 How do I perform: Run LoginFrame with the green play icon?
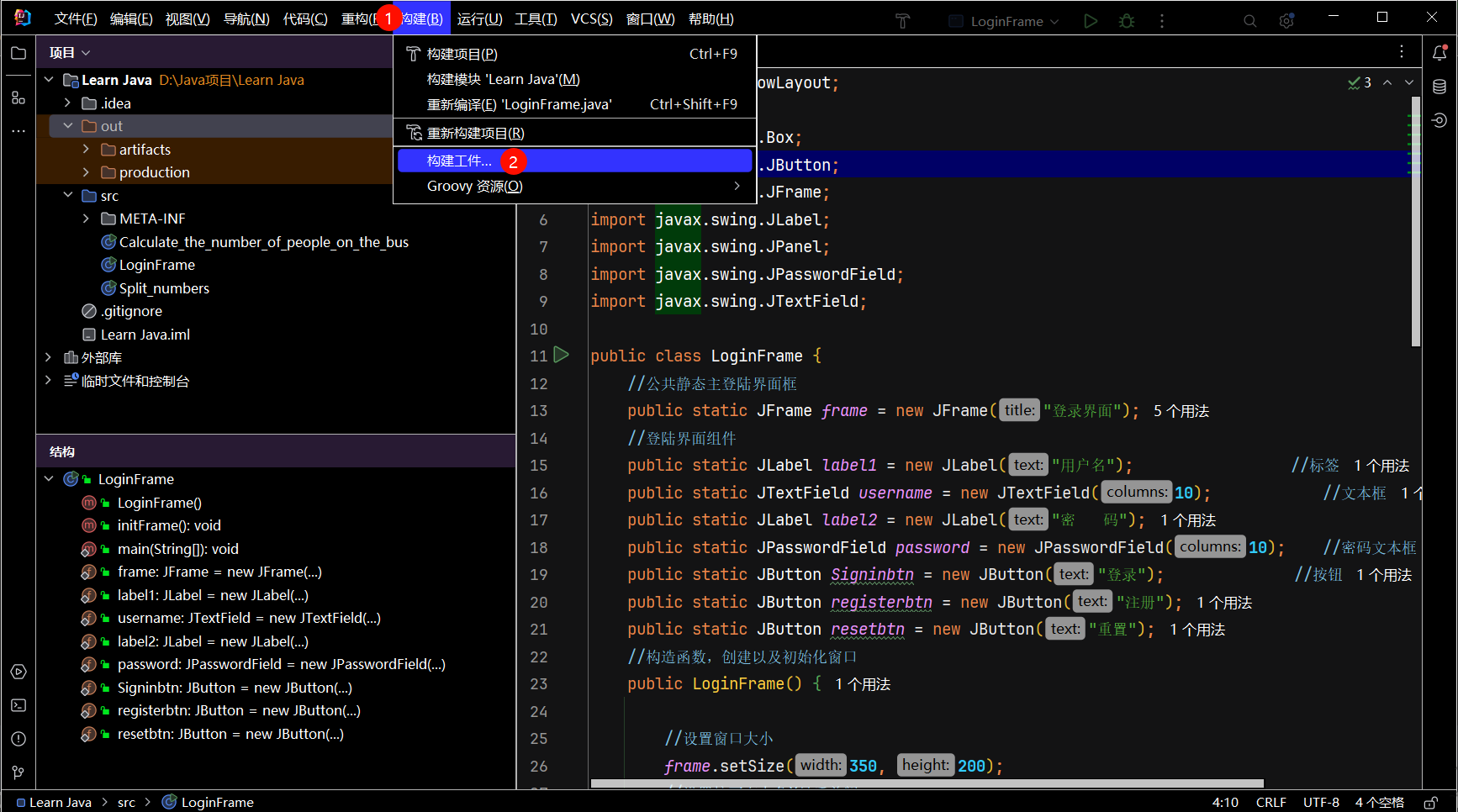click(x=1091, y=21)
